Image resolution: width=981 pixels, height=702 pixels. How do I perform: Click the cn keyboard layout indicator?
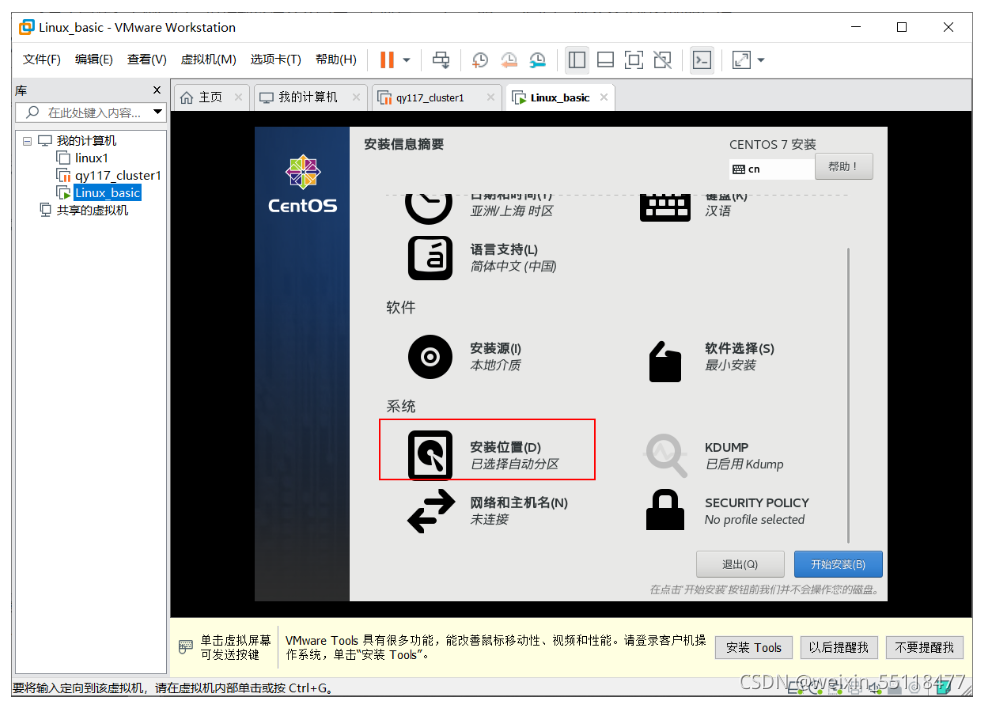[x=772, y=169]
